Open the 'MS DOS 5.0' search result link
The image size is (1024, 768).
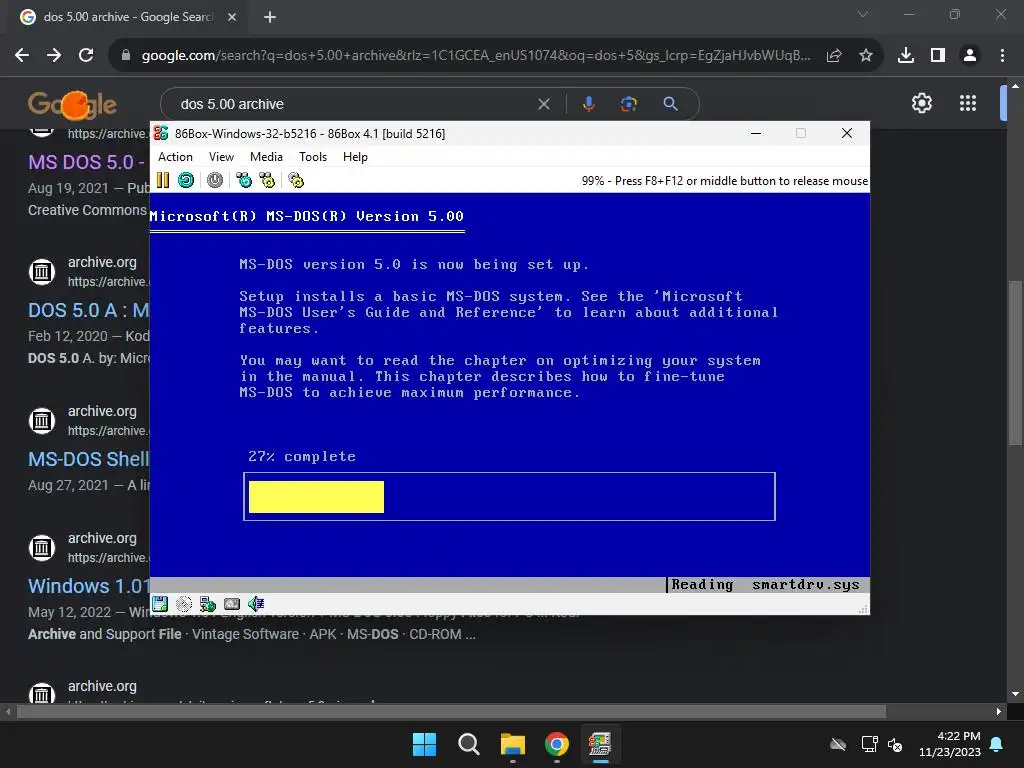tap(86, 162)
